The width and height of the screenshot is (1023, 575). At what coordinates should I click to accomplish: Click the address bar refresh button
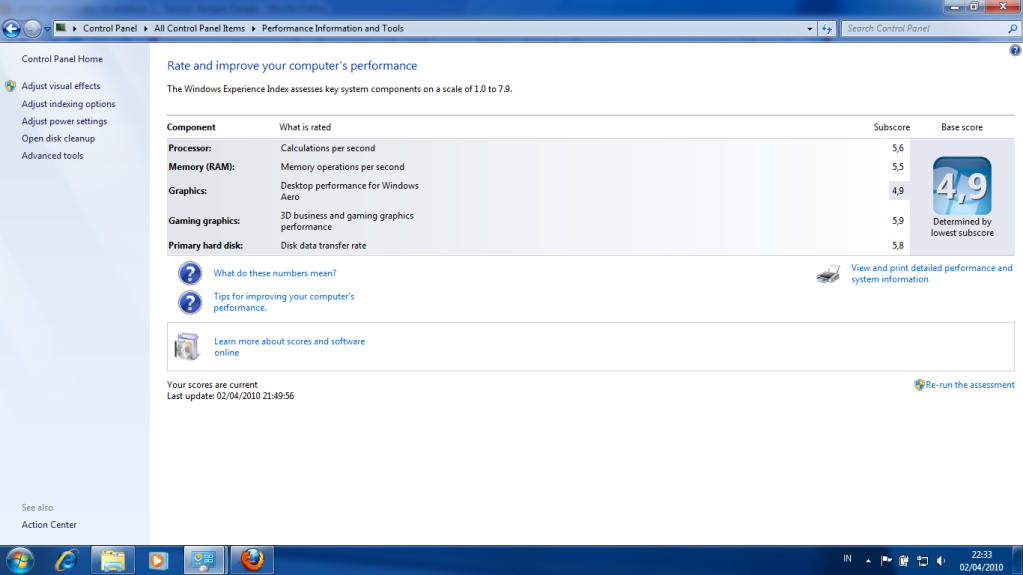827,29
